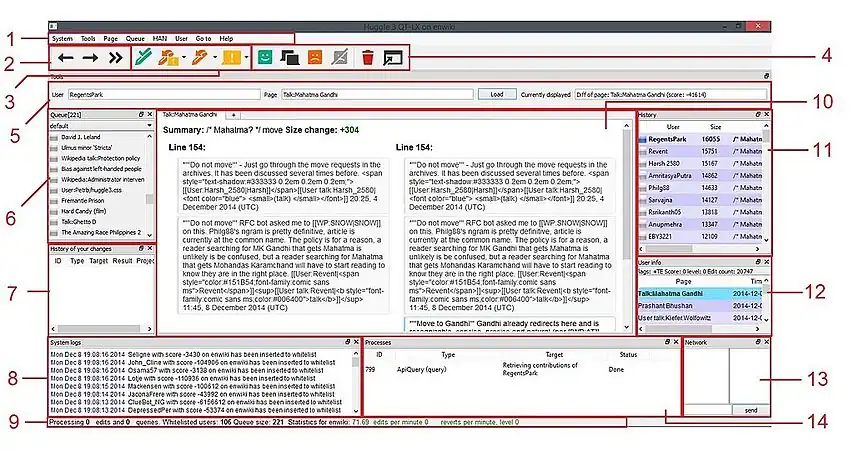The width and height of the screenshot is (854, 451).
Task: Open the revert icon dropdown arrow
Action: [x=215, y=57]
